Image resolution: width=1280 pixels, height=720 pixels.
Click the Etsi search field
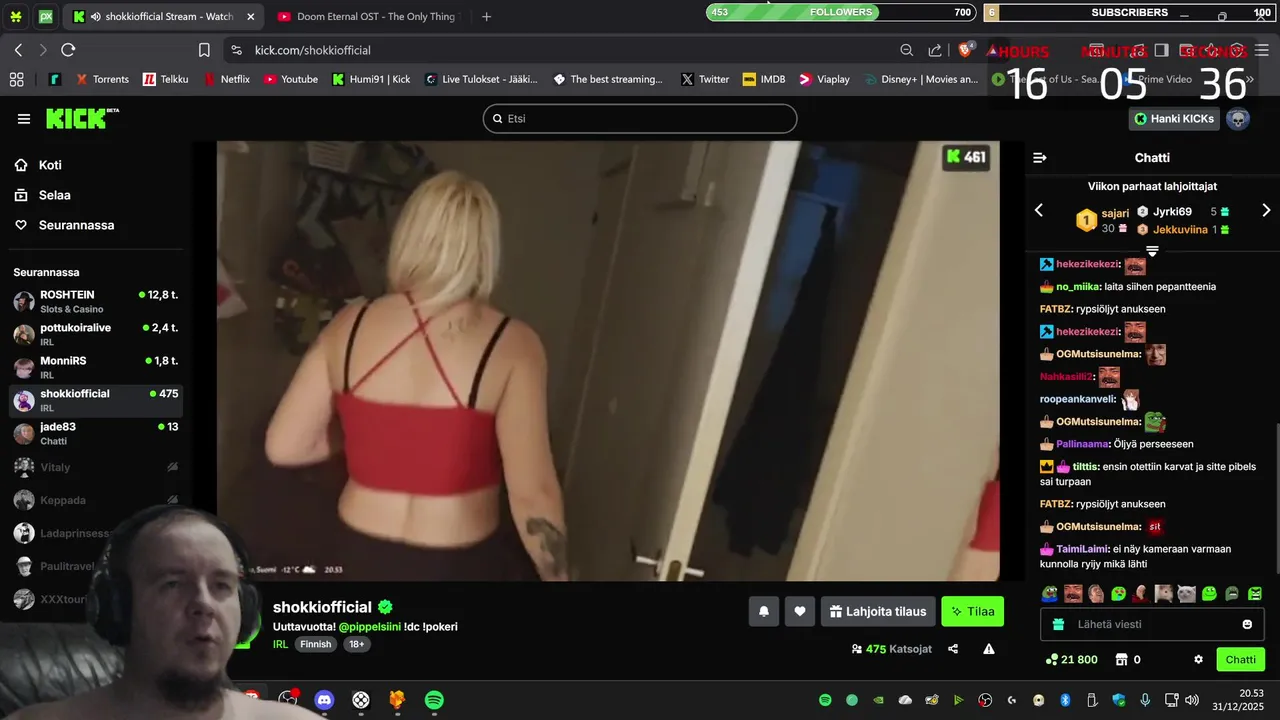tap(640, 118)
